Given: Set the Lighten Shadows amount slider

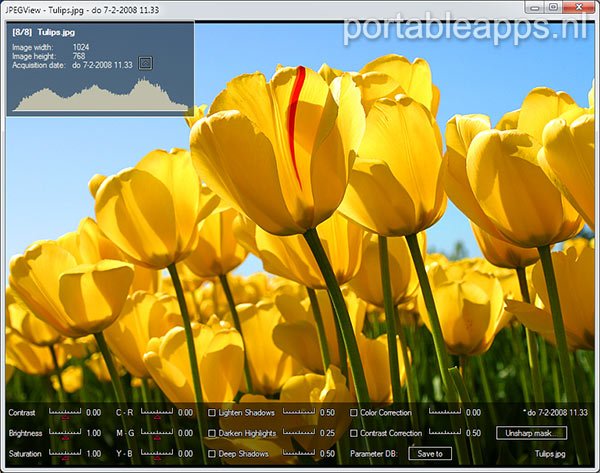Looking at the screenshot, I should pos(299,412).
